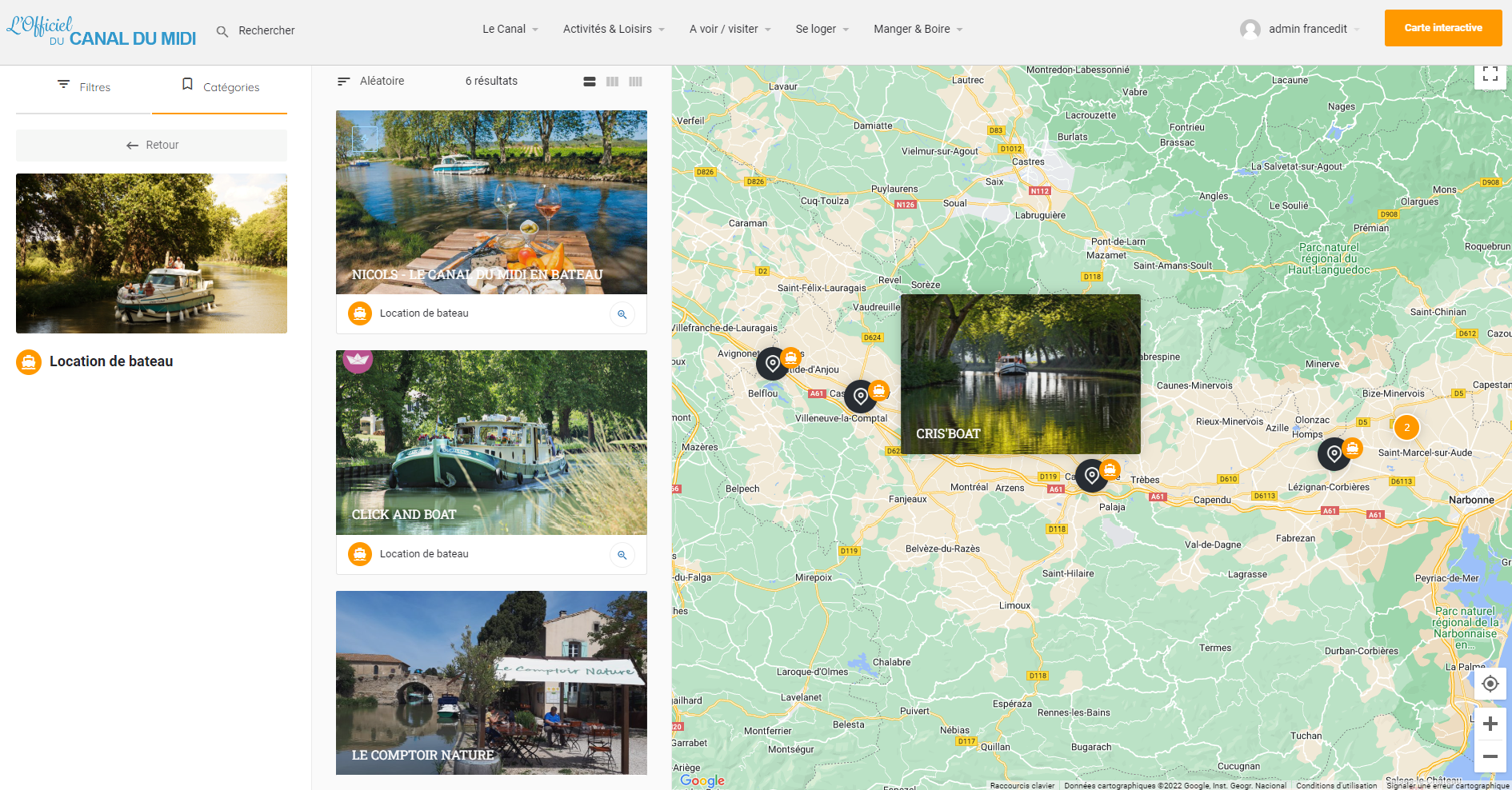Viewport: 1512px width, 790px height.
Task: Go back with the Retour button
Action: tap(151, 146)
